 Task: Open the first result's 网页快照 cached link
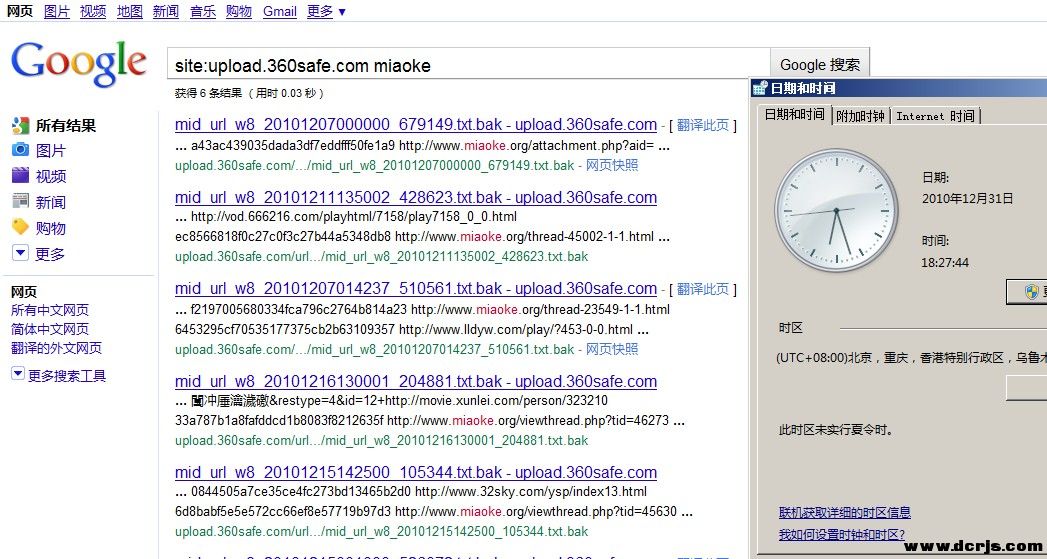coord(612,165)
